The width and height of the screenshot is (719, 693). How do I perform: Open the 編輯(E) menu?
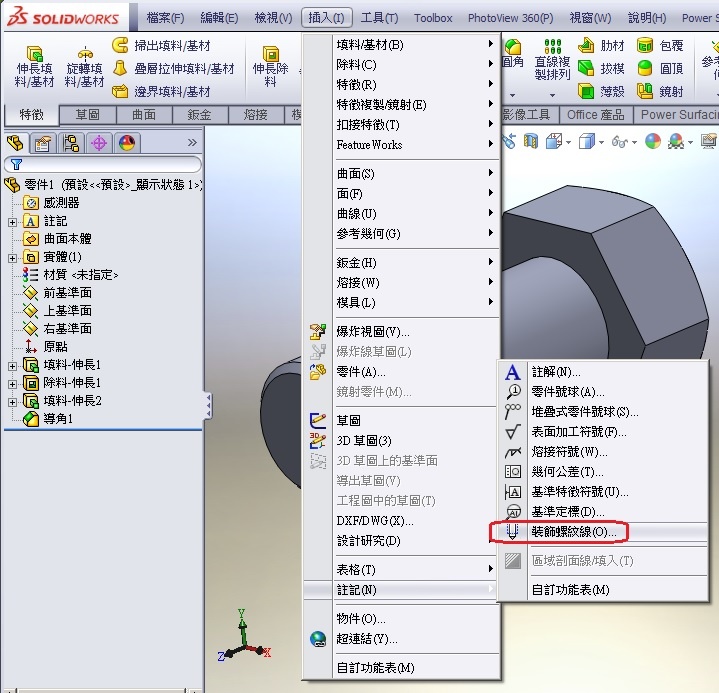[x=219, y=18]
